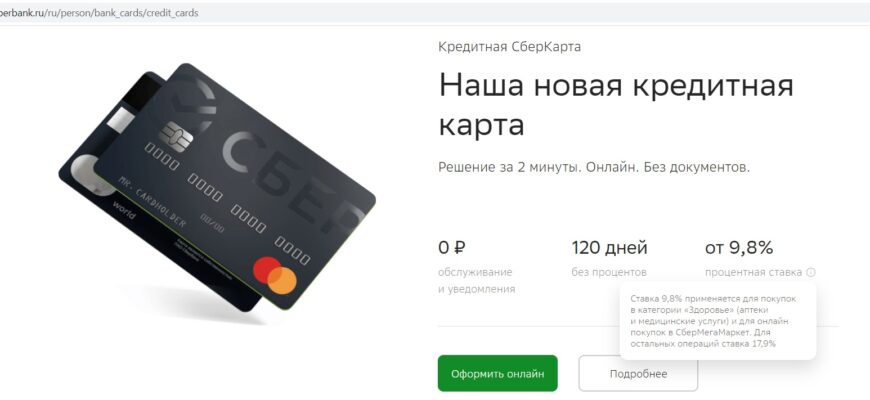870x400 pixels.
Task: Click the Наша новая кредитная карта heading
Action: tap(616, 105)
